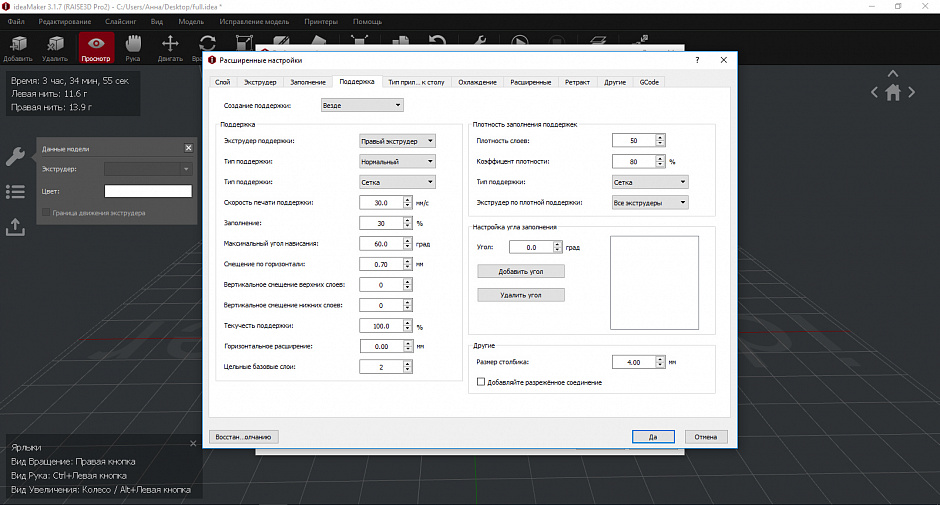940x505 pixels.
Task: Switch to the Экструдер tab
Action: click(260, 82)
